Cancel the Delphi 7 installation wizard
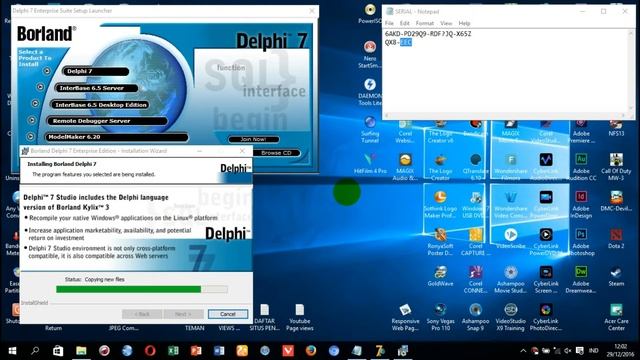Screen dimensions: 640x360 click(228, 314)
